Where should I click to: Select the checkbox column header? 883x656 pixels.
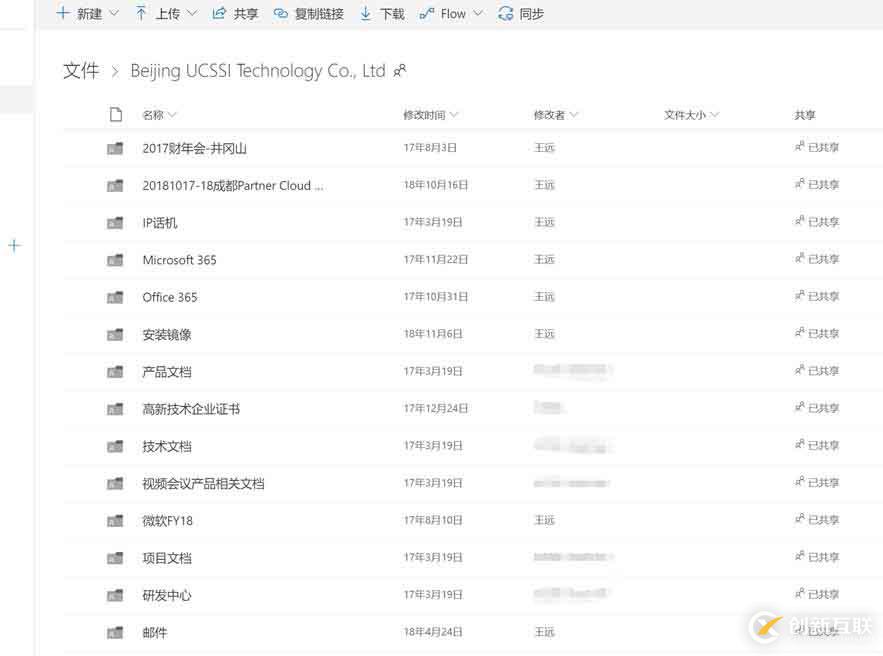pyautogui.click(x=117, y=114)
